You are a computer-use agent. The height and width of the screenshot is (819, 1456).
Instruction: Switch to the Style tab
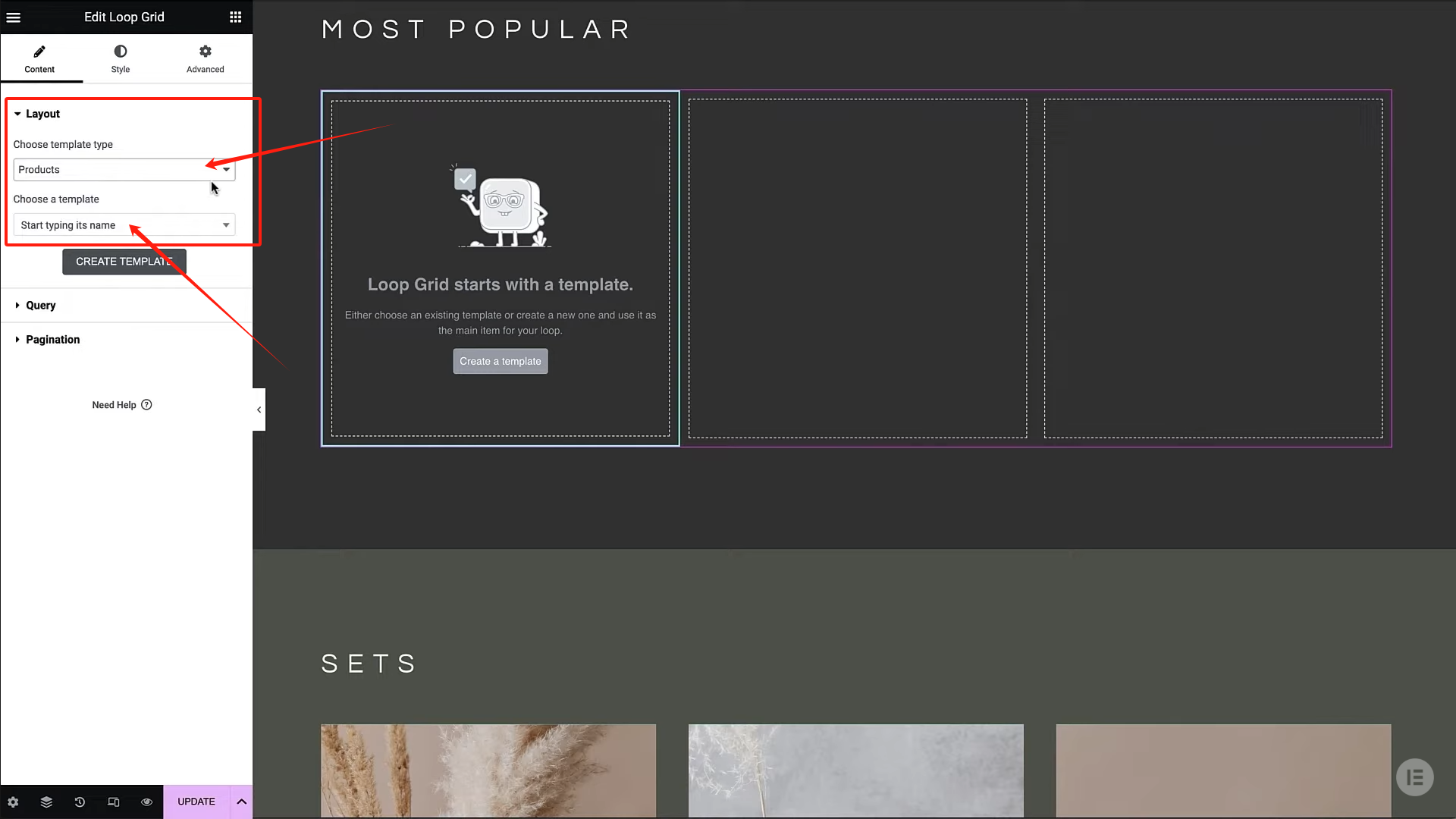(x=120, y=58)
